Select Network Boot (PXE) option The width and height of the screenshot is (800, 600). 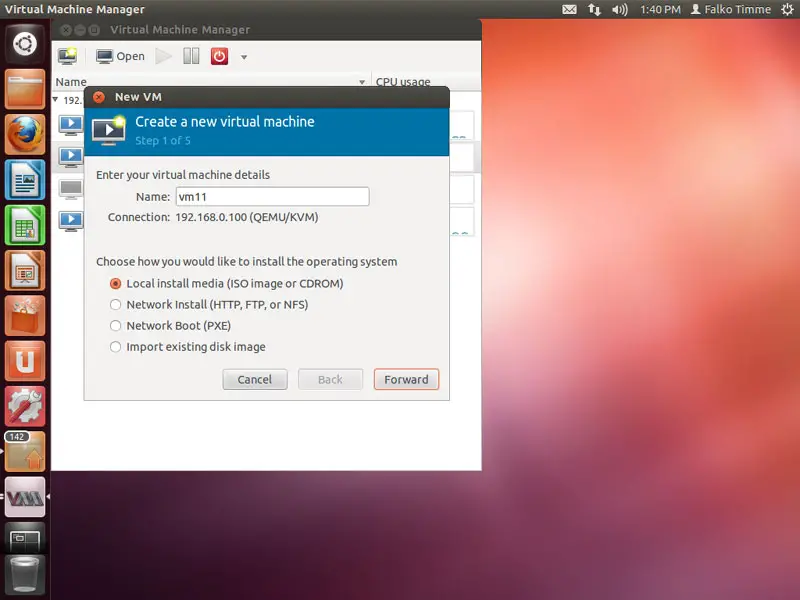click(x=115, y=326)
